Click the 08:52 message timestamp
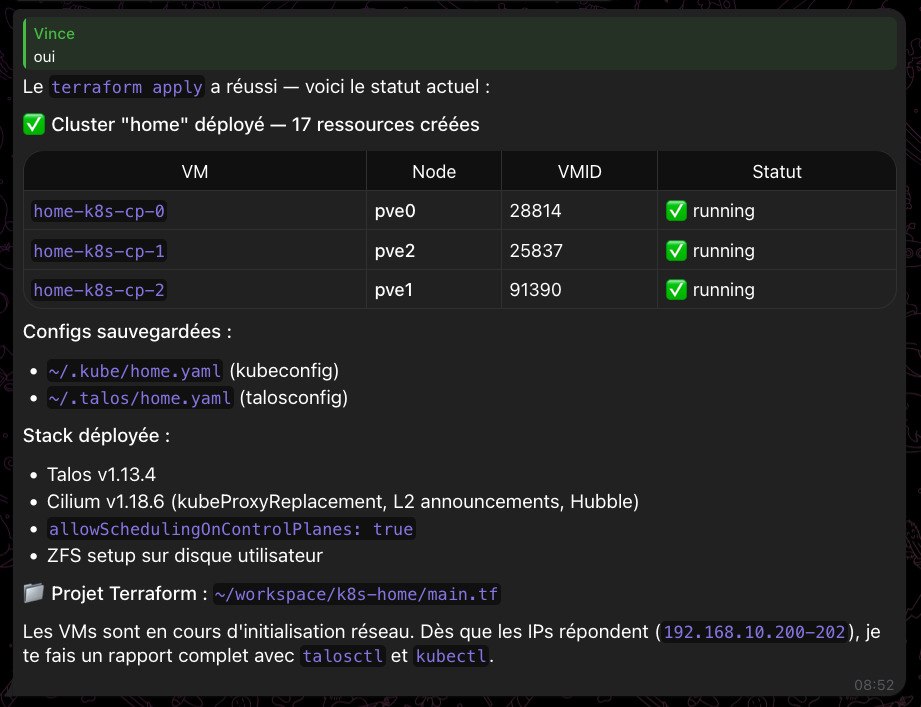 tap(873, 685)
